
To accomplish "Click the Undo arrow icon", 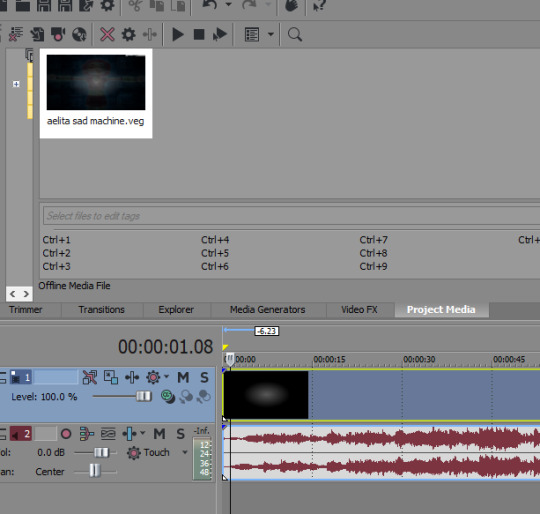I will 210,5.
